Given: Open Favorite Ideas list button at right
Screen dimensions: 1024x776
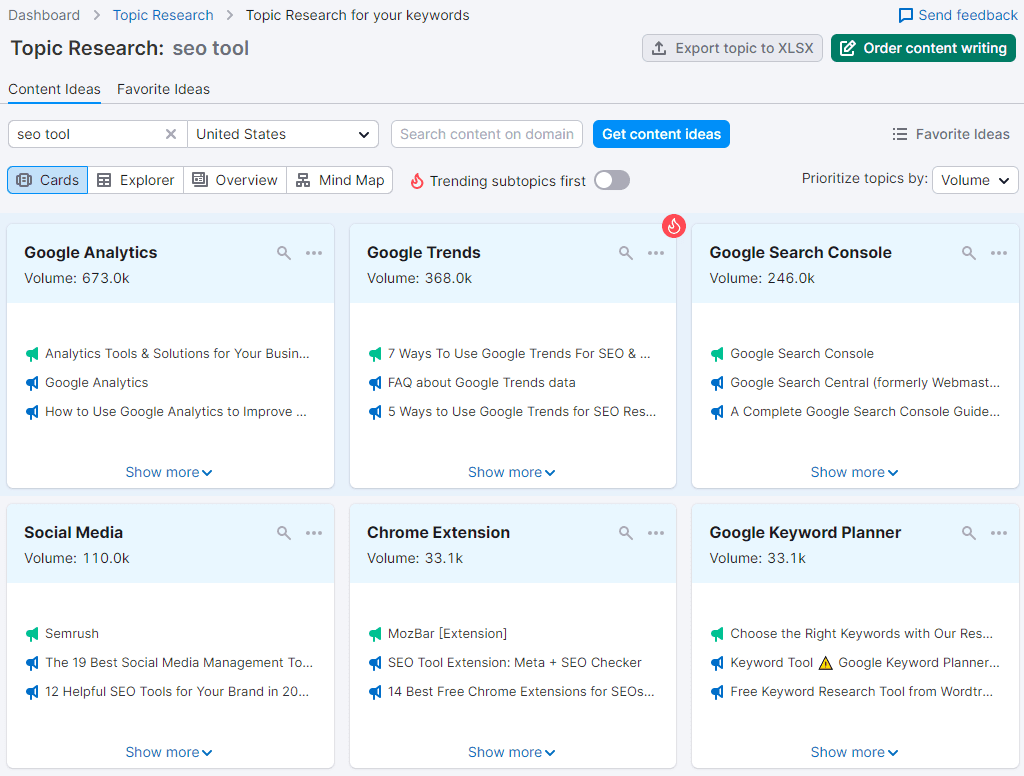Looking at the screenshot, I should click(x=951, y=134).
